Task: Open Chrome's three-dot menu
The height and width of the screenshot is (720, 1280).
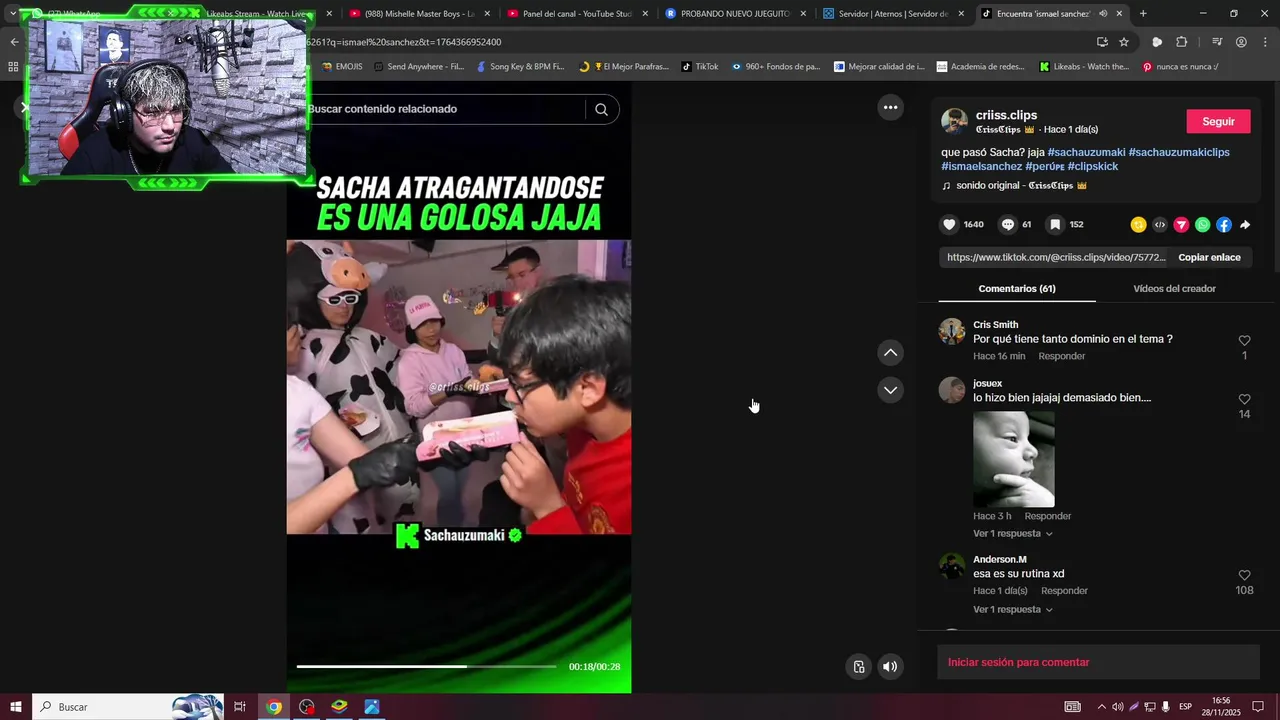Action: (x=1265, y=42)
